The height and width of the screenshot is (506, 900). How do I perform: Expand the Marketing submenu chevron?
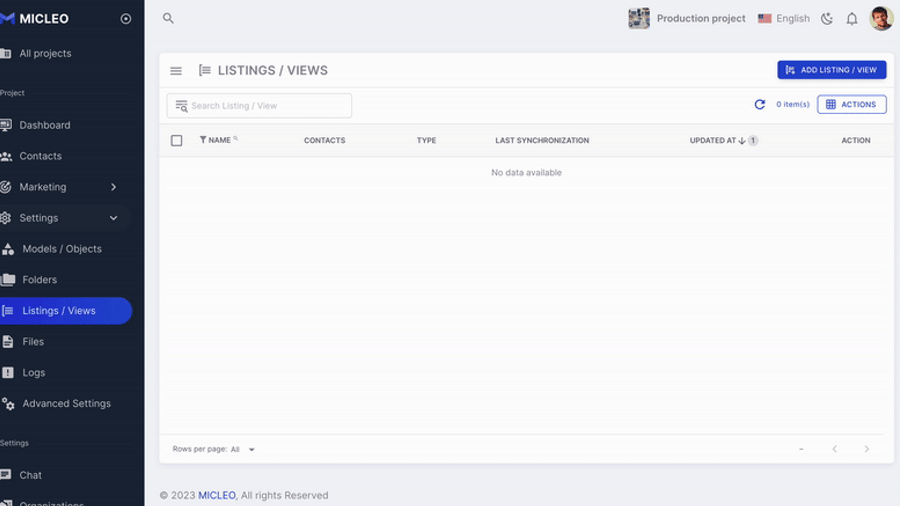click(x=114, y=187)
